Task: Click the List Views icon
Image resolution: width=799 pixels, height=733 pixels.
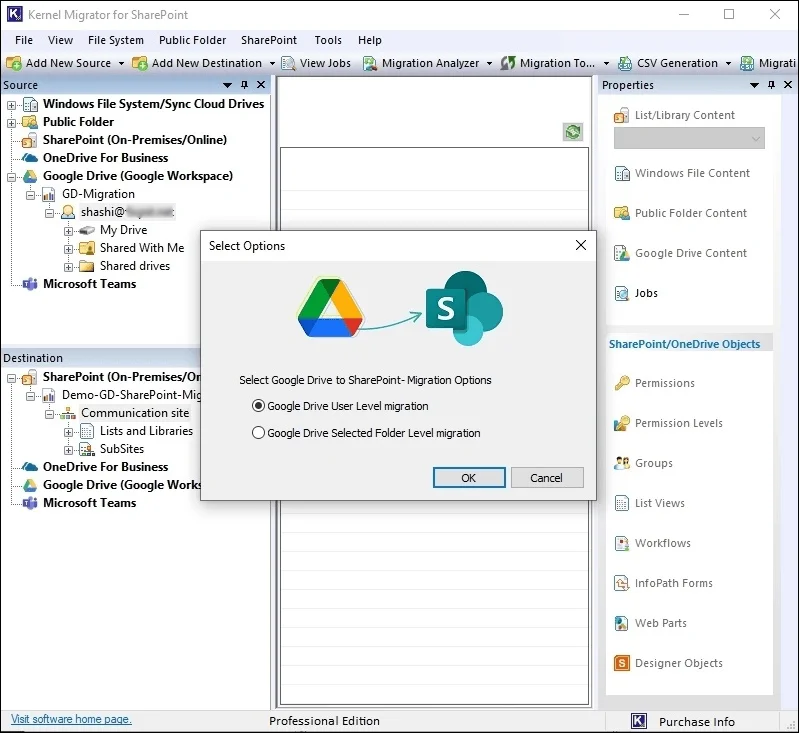Action: [x=622, y=503]
